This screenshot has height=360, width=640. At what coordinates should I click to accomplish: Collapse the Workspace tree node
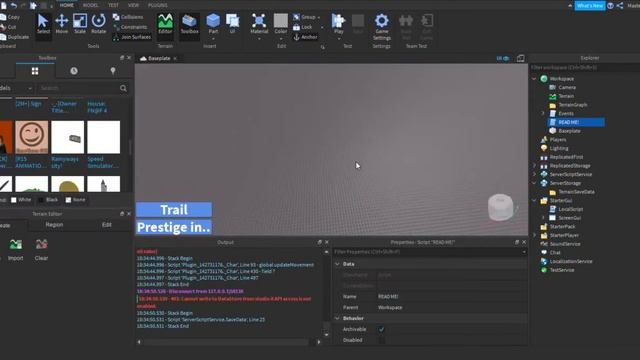point(534,79)
